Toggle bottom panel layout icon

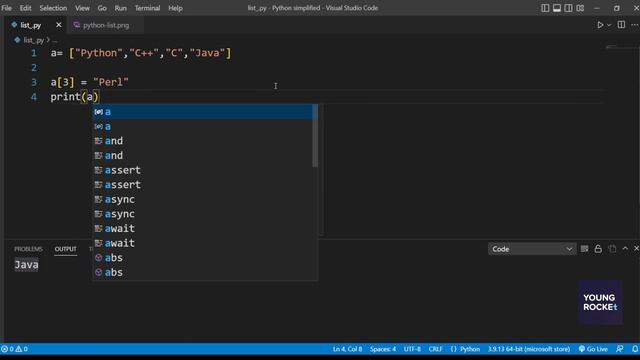tap(557, 8)
